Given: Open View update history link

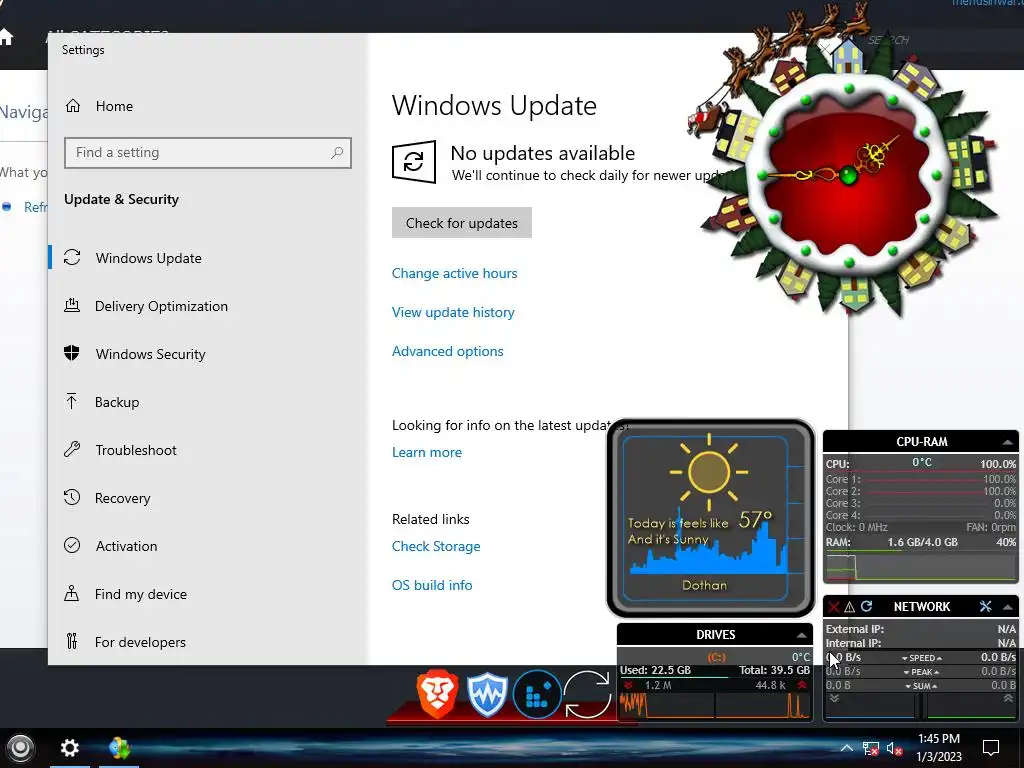Looking at the screenshot, I should coord(453,312).
